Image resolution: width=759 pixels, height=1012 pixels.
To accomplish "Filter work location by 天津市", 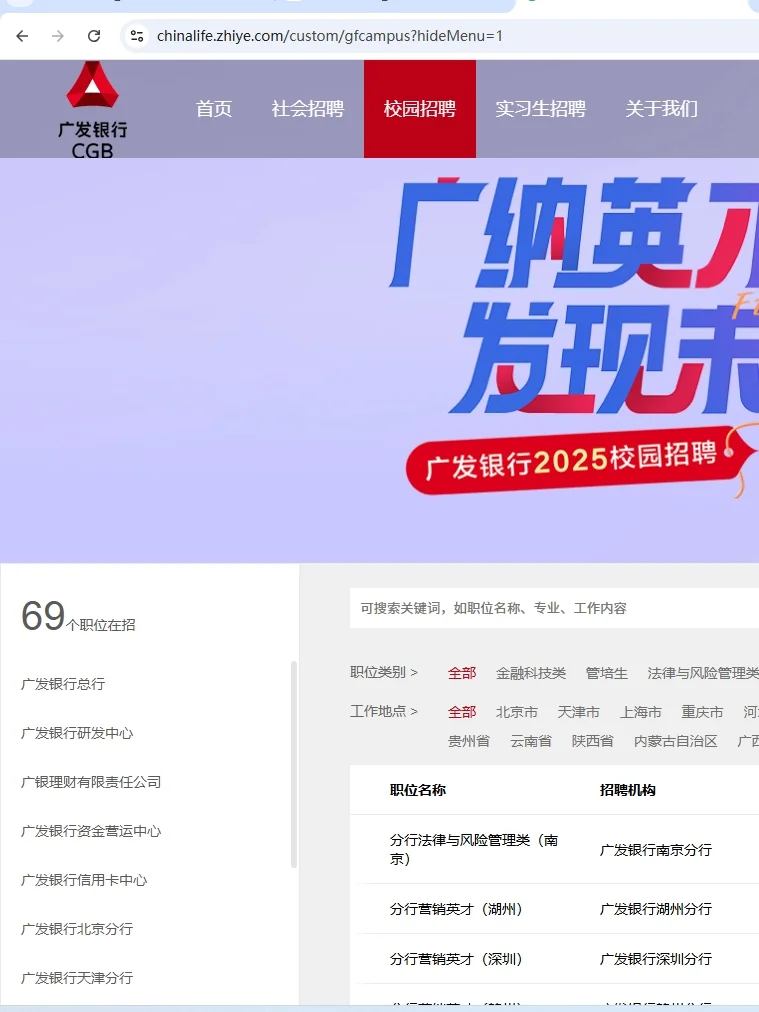I will 578,712.
